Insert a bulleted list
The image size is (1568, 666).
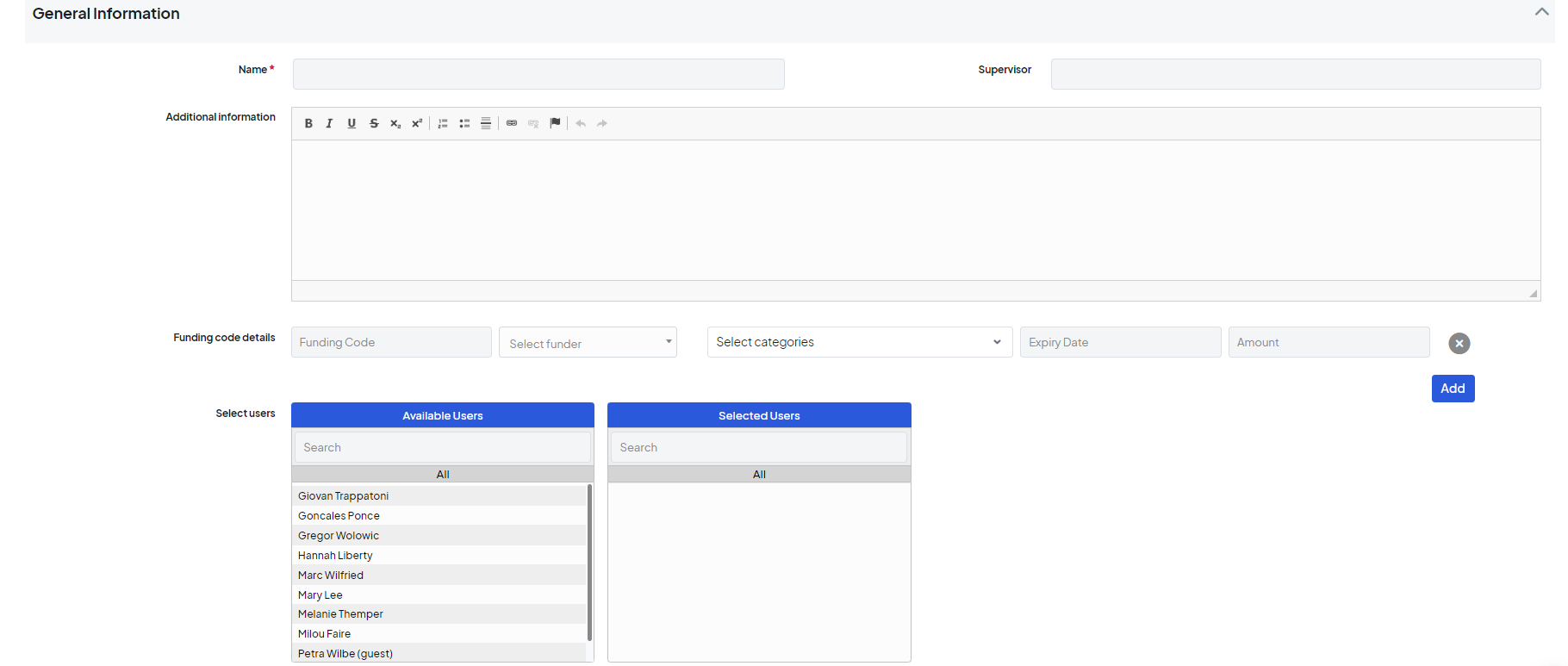click(464, 123)
